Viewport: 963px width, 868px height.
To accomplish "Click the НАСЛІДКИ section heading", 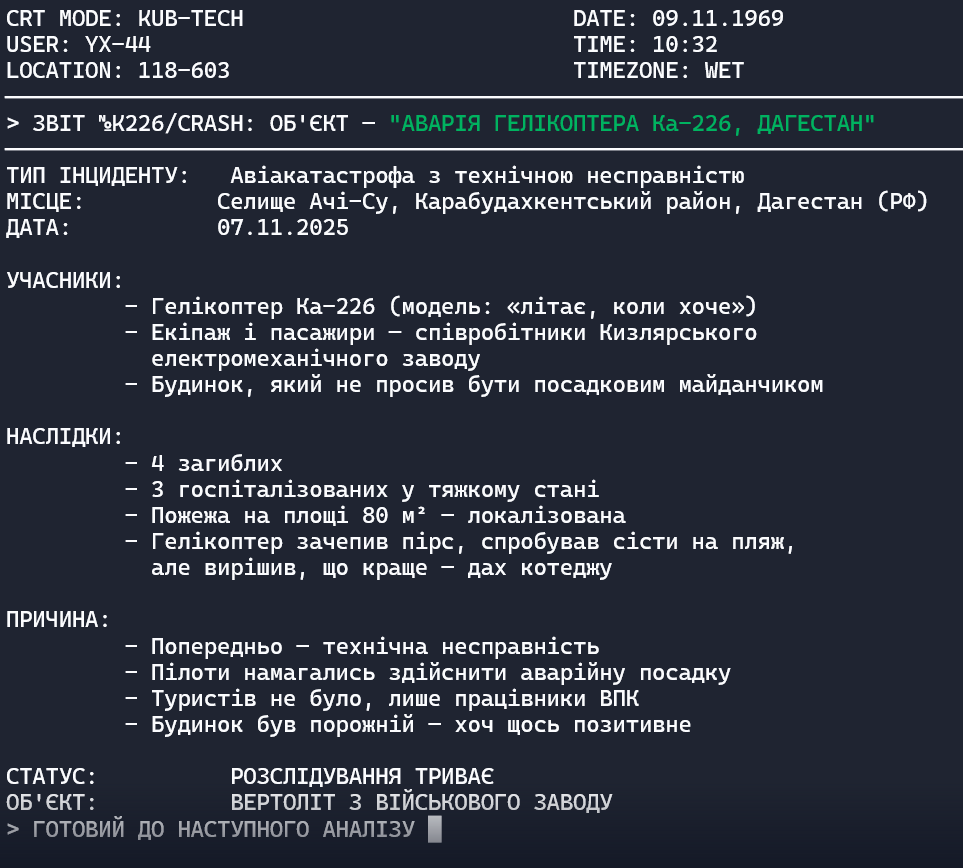I will (x=65, y=437).
